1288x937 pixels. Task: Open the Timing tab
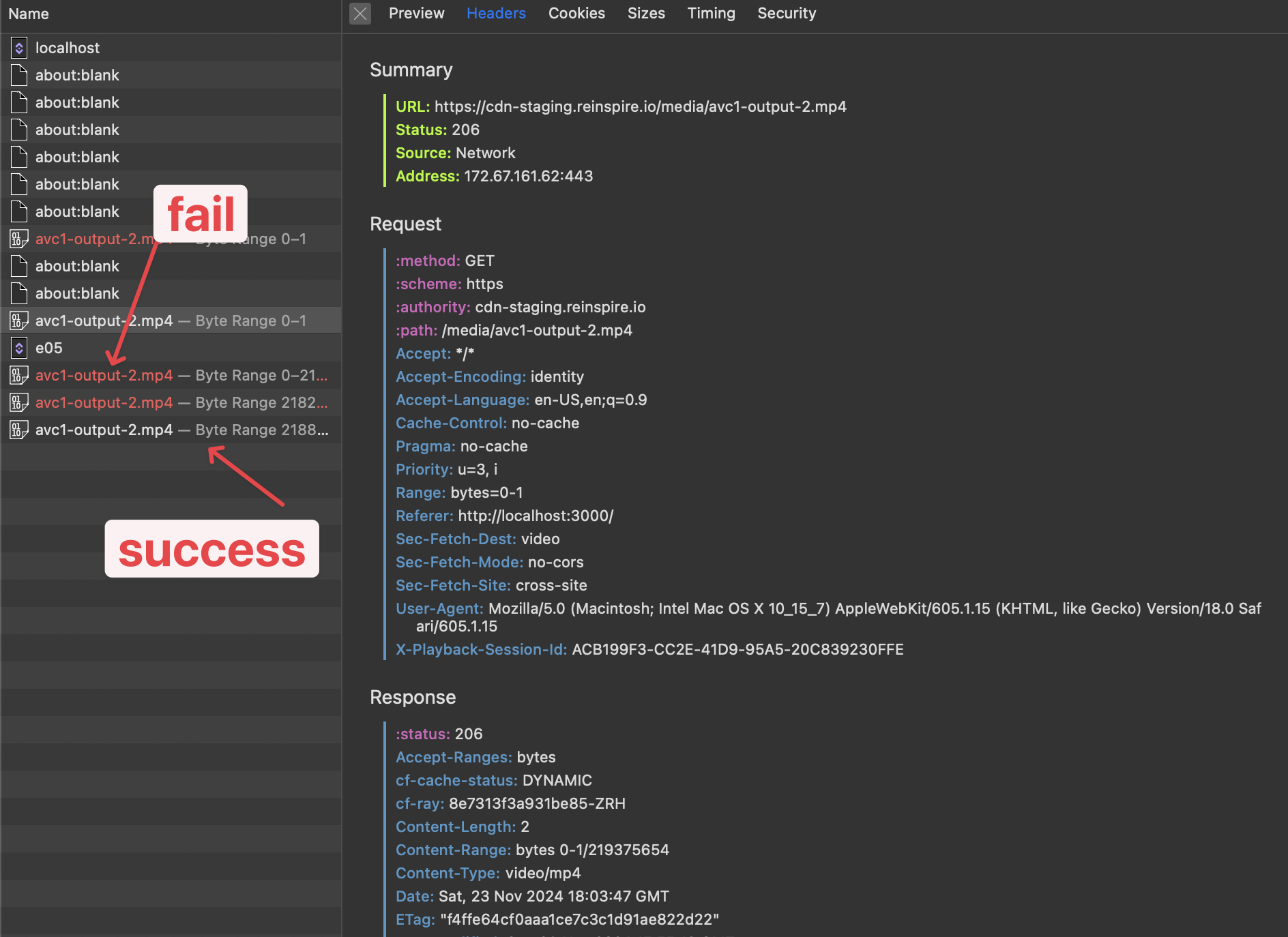pyautogui.click(x=711, y=13)
